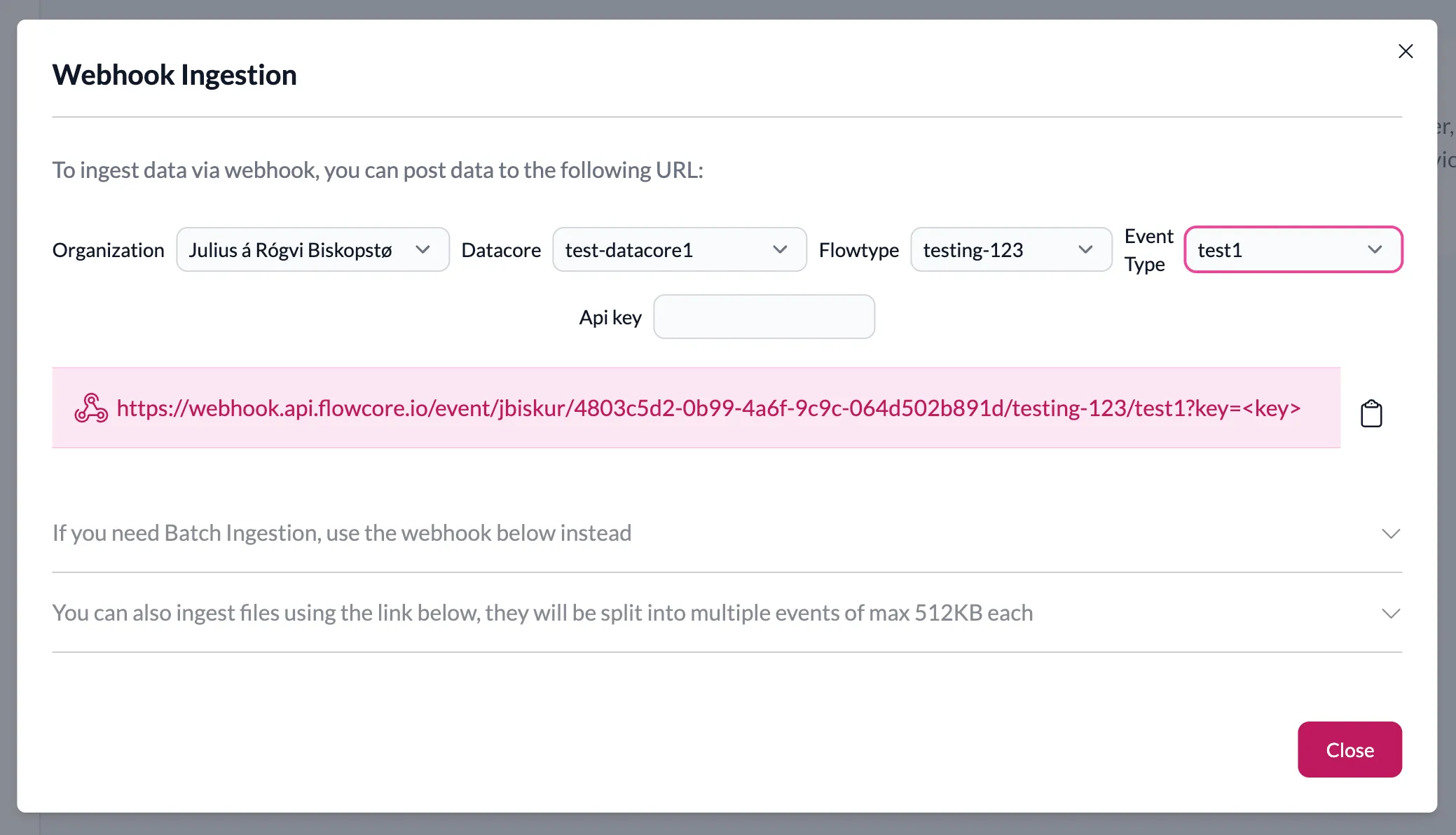This screenshot has height=835, width=1456.
Task: Open the Event Type dropdown showing test1
Action: [1293, 249]
